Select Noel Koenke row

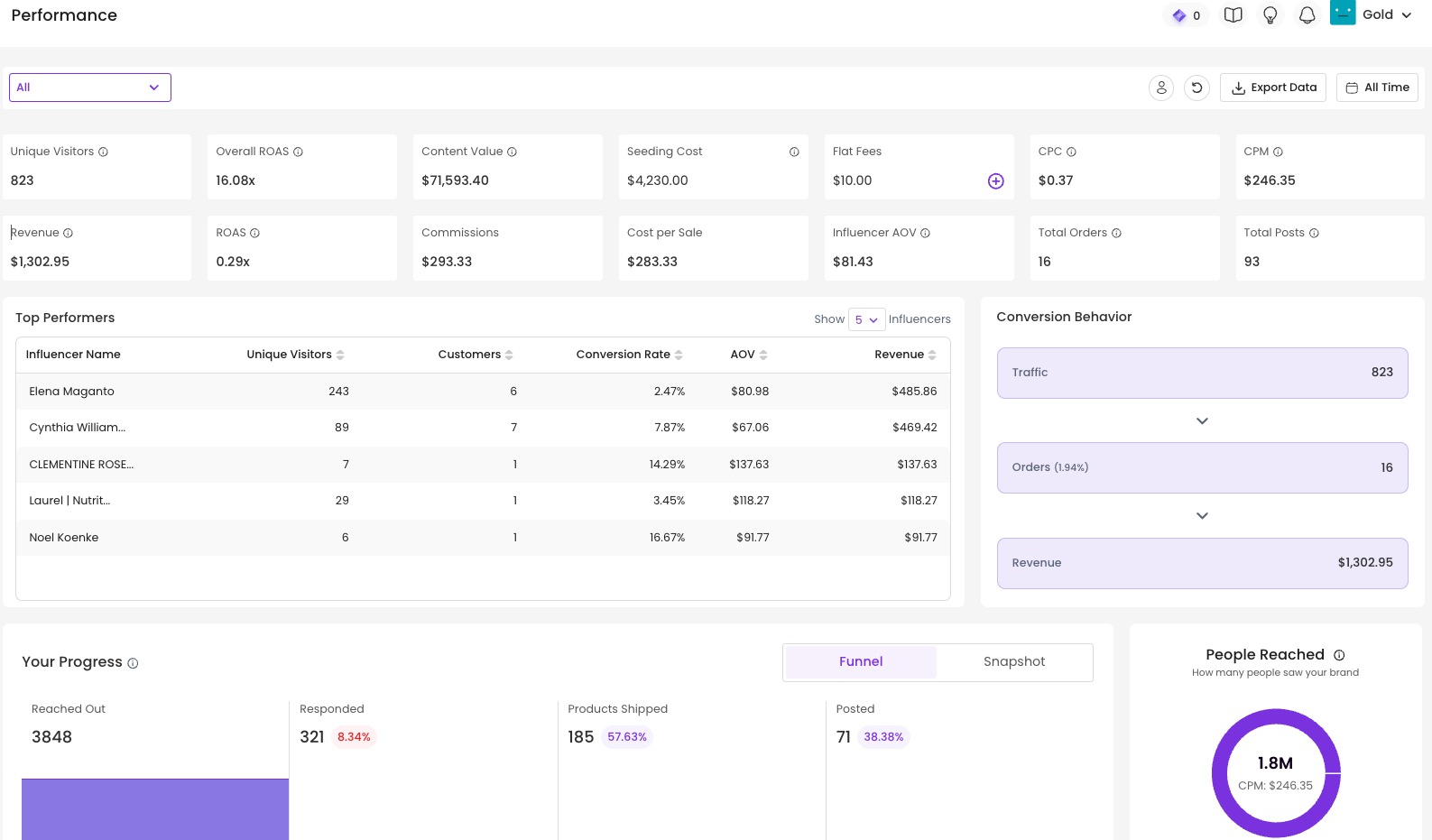coord(483,538)
